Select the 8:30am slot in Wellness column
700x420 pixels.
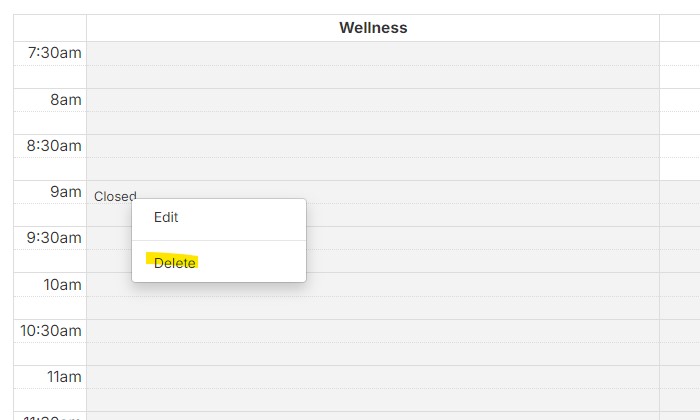pyautogui.click(x=373, y=146)
